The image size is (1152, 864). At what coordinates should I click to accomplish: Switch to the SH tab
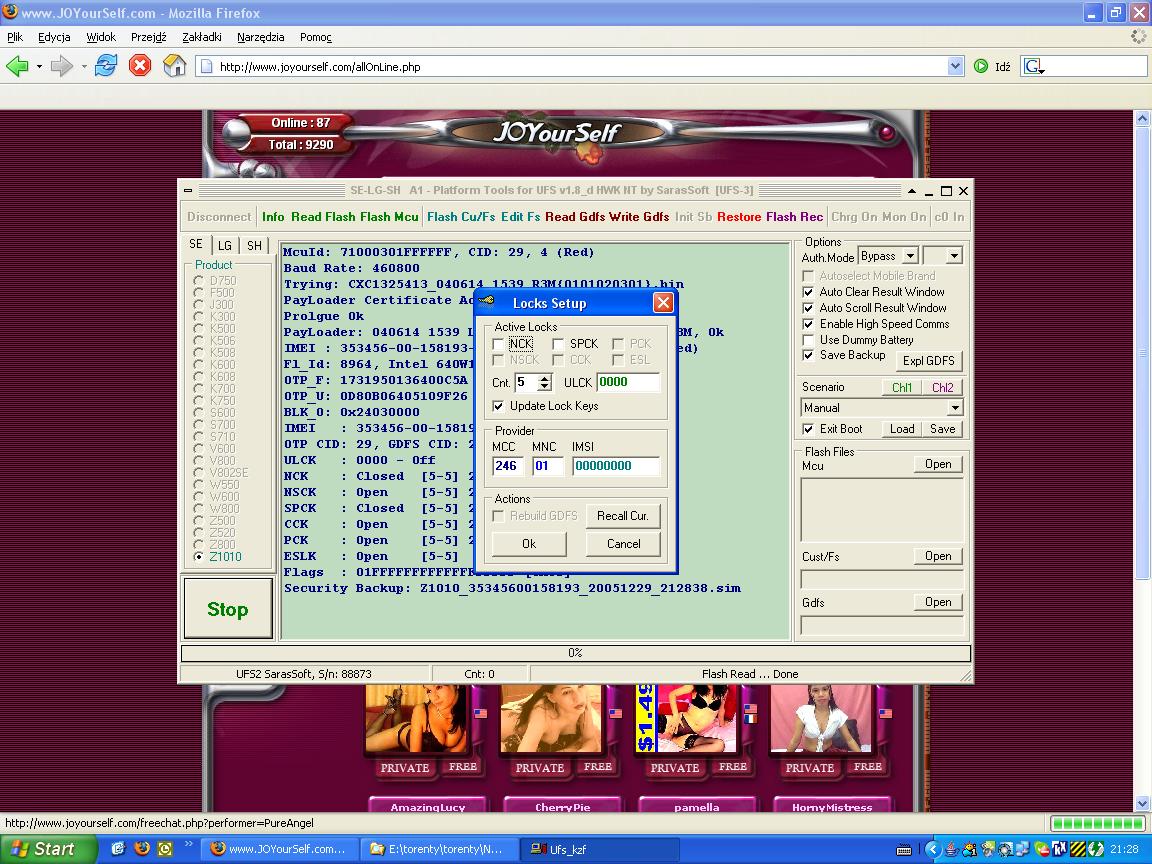tap(254, 245)
